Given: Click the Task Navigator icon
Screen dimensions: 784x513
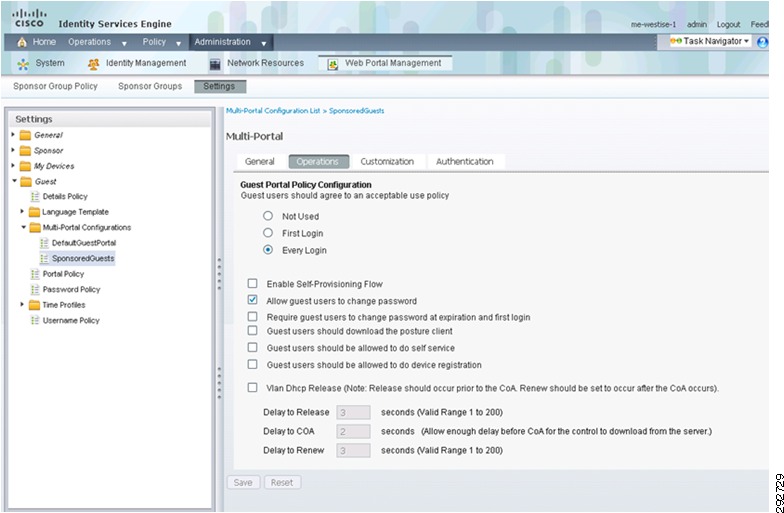Looking at the screenshot, I should (x=676, y=42).
